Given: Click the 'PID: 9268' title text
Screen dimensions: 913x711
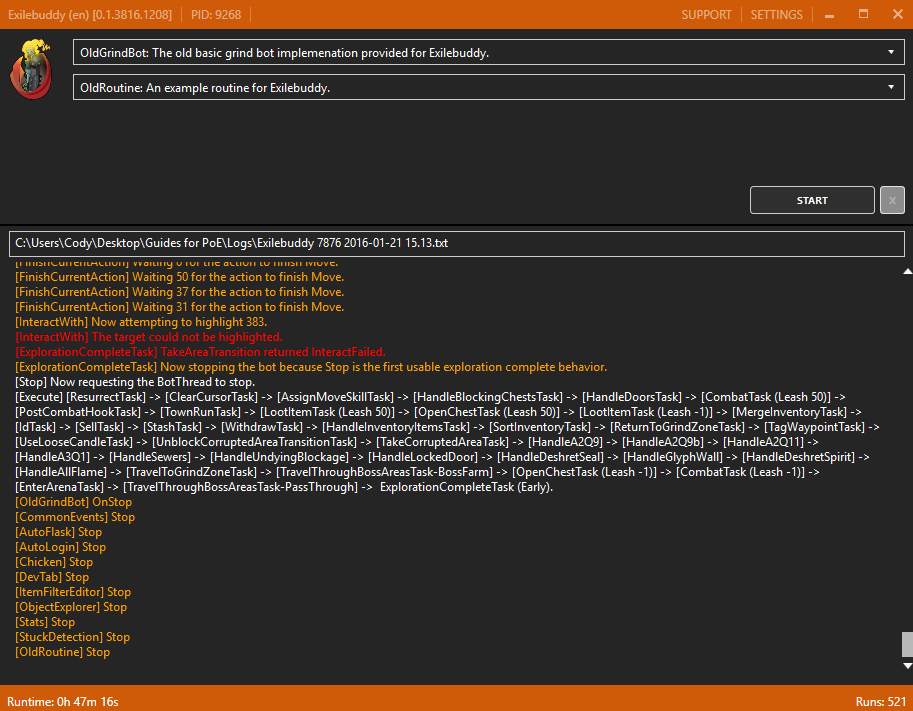Looking at the screenshot, I should 215,15.
